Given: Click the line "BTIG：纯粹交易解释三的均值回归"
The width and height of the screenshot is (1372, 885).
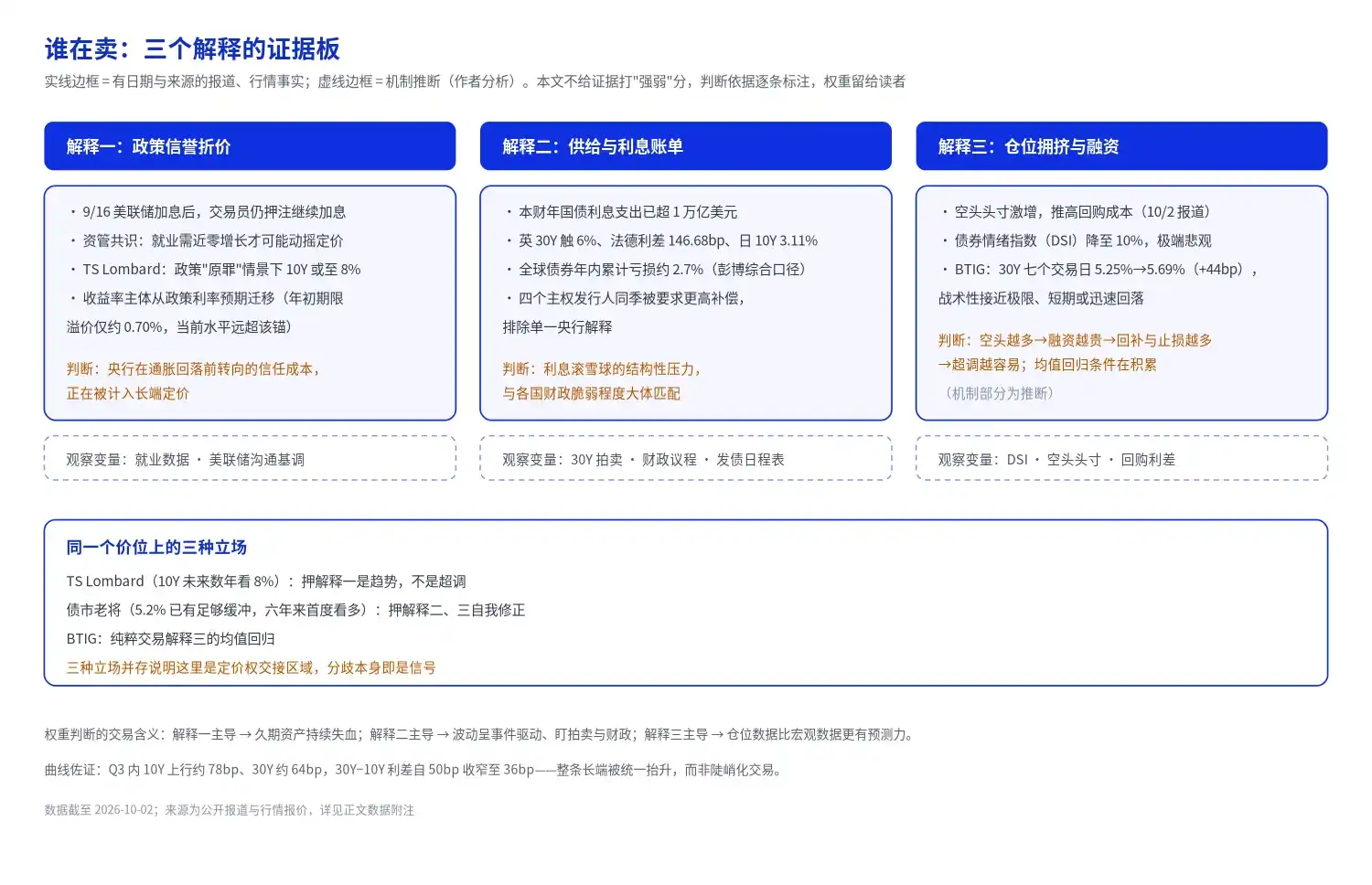Looking at the screenshot, I should (170, 639).
